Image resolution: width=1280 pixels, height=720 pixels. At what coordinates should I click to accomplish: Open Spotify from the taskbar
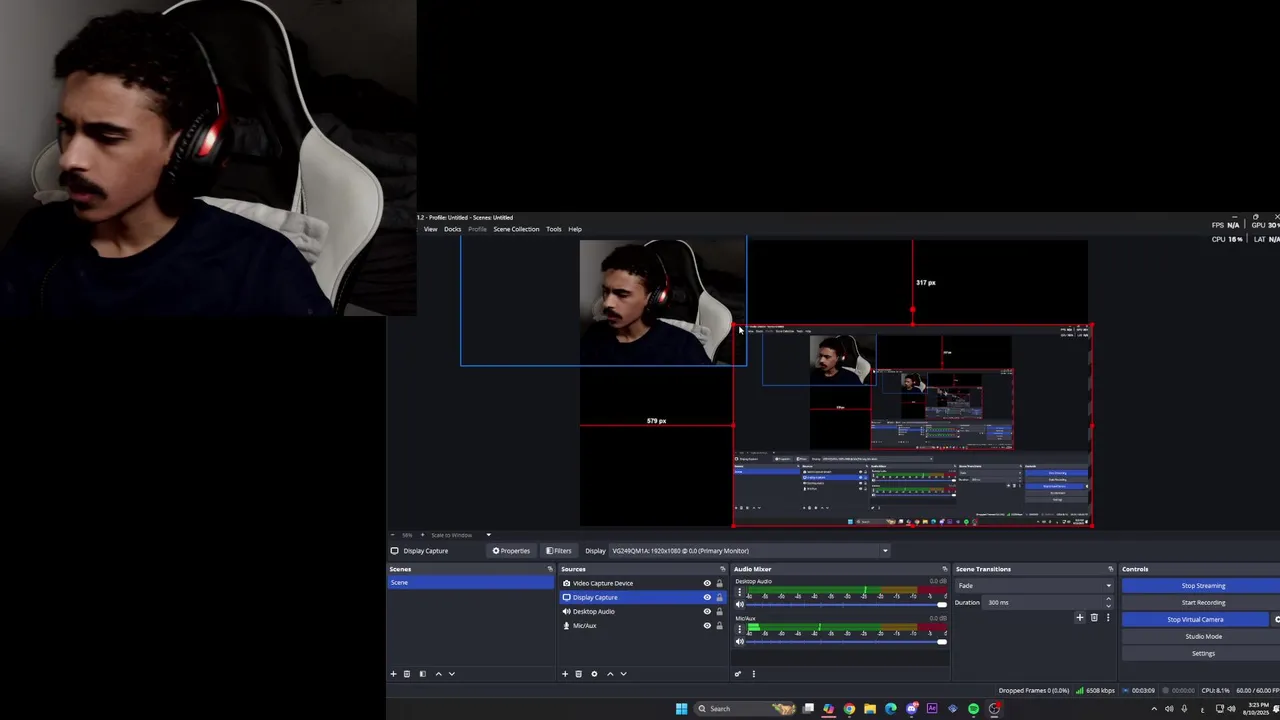coord(973,709)
